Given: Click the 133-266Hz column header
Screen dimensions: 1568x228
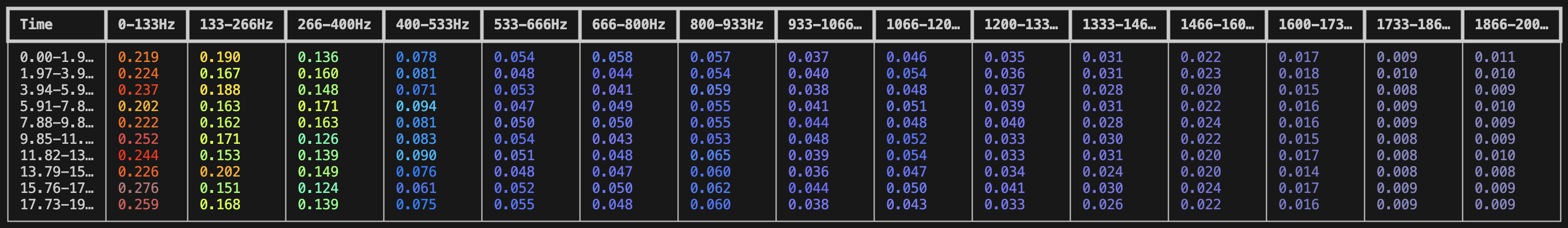Looking at the screenshot, I should tap(236, 25).
